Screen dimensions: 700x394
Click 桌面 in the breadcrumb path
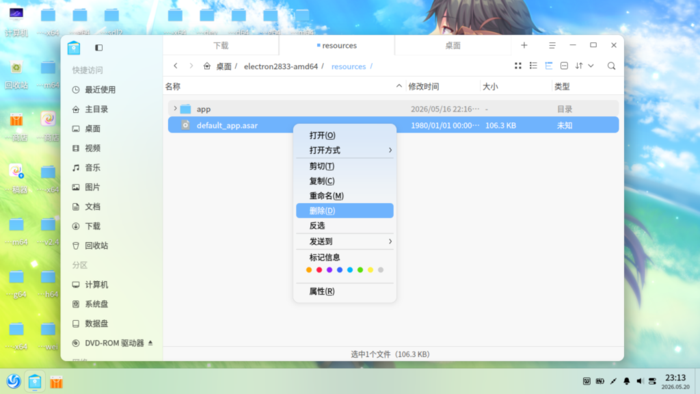(224, 66)
